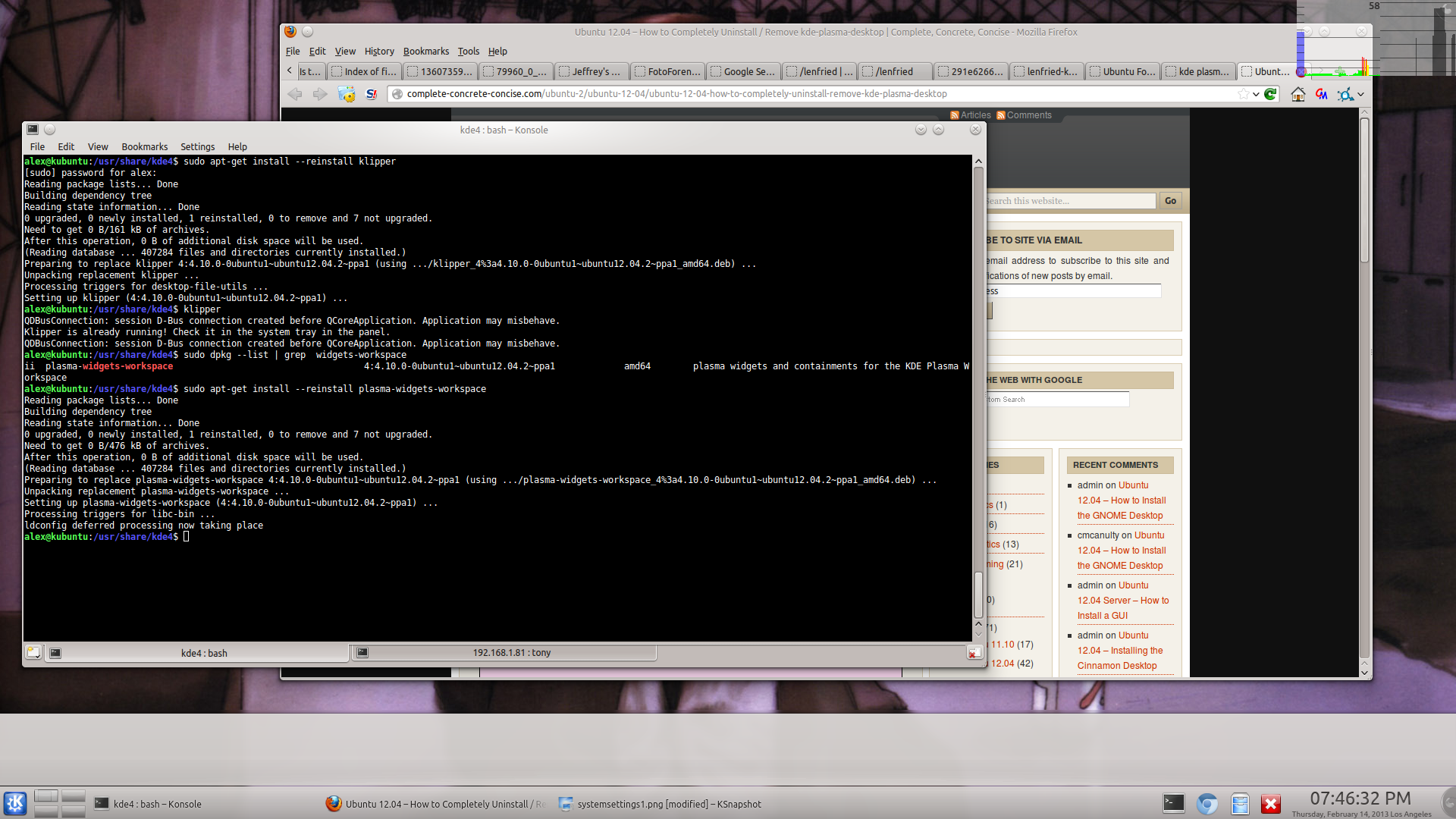
Task: Click the new tab button in Konsole
Action: click(33, 652)
